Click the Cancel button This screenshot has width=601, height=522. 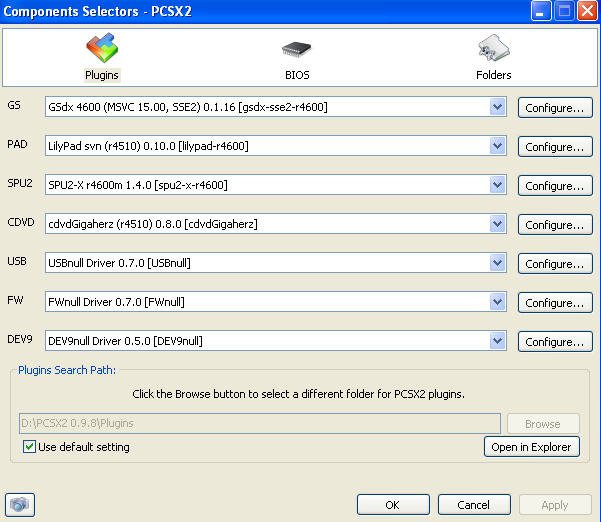point(474,505)
